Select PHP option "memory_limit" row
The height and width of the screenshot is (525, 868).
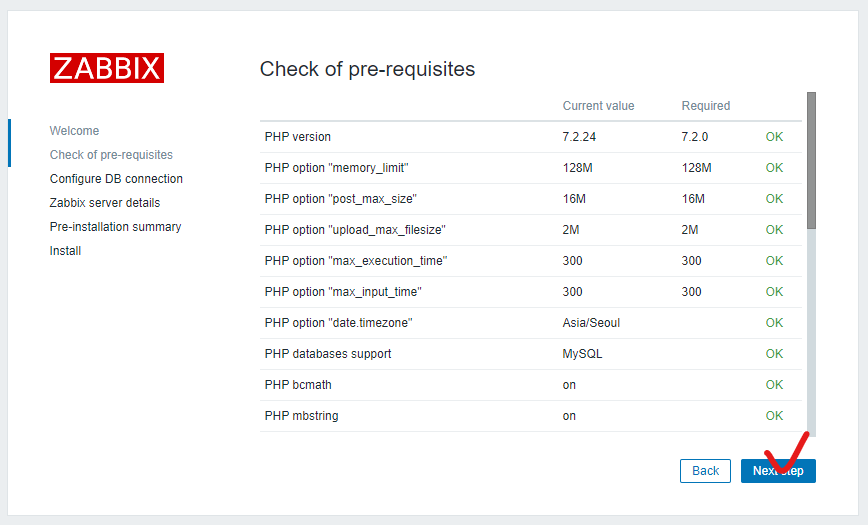point(337,168)
